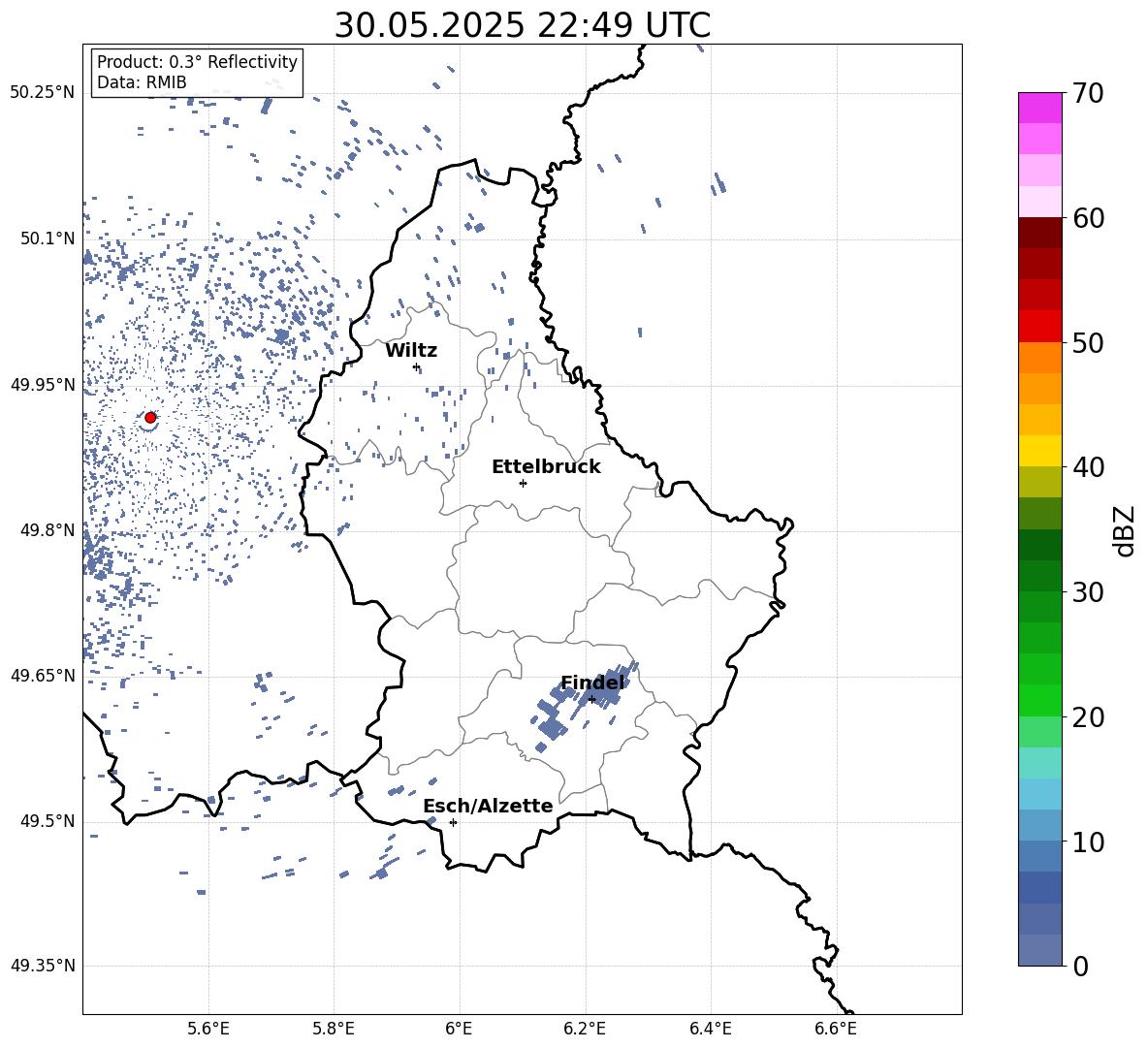This screenshot has height=1048, width=1148.
Task: Click the dBZ colorbar label
Action: click(x=1126, y=530)
